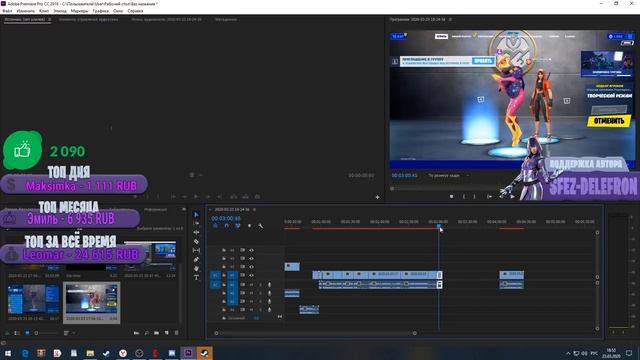Open the Графика menu

coord(100,11)
